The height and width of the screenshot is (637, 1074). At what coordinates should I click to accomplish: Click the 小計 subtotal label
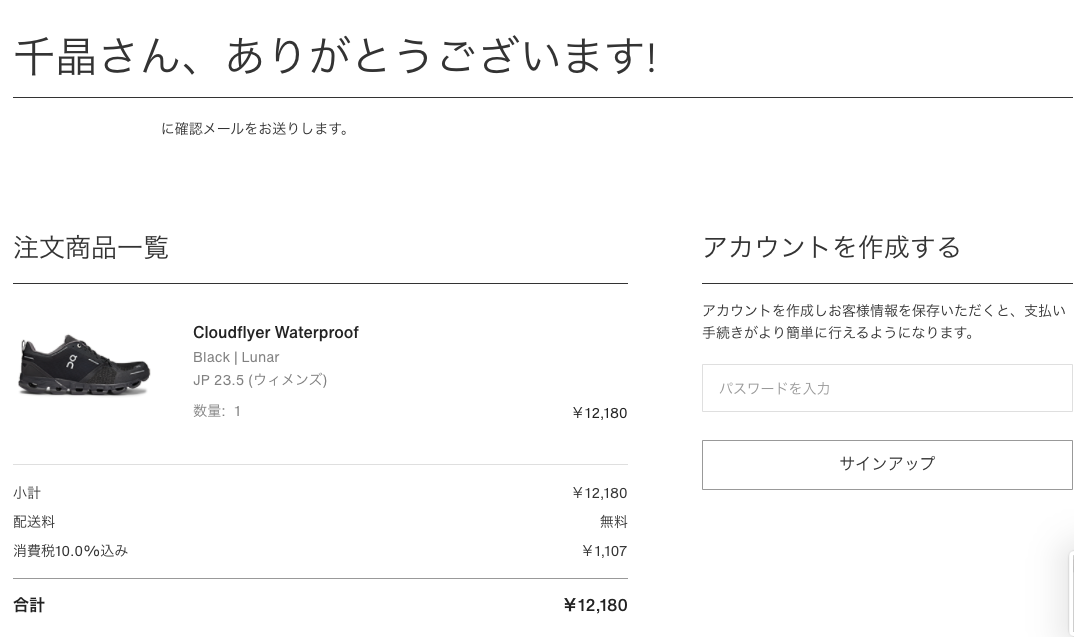[27, 493]
